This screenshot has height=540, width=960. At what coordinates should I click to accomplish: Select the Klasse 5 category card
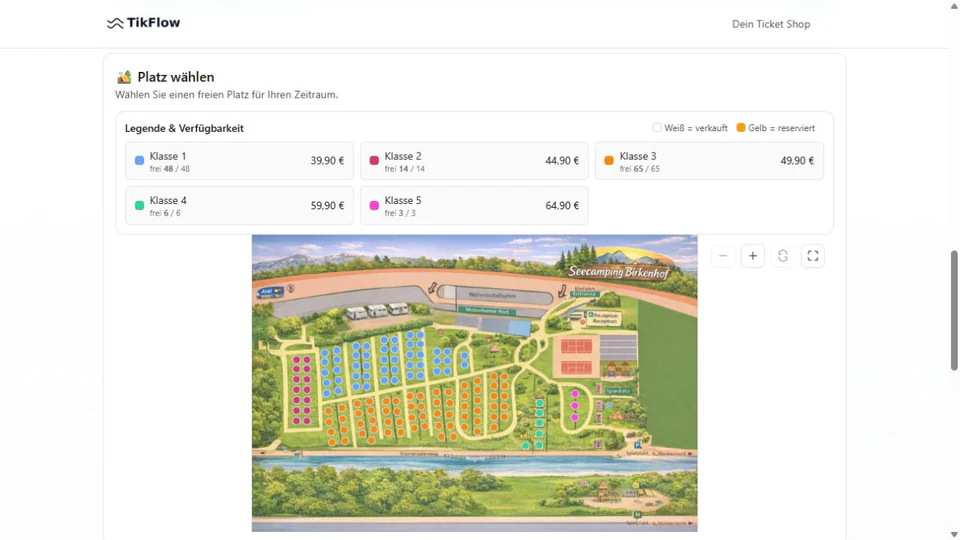474,206
